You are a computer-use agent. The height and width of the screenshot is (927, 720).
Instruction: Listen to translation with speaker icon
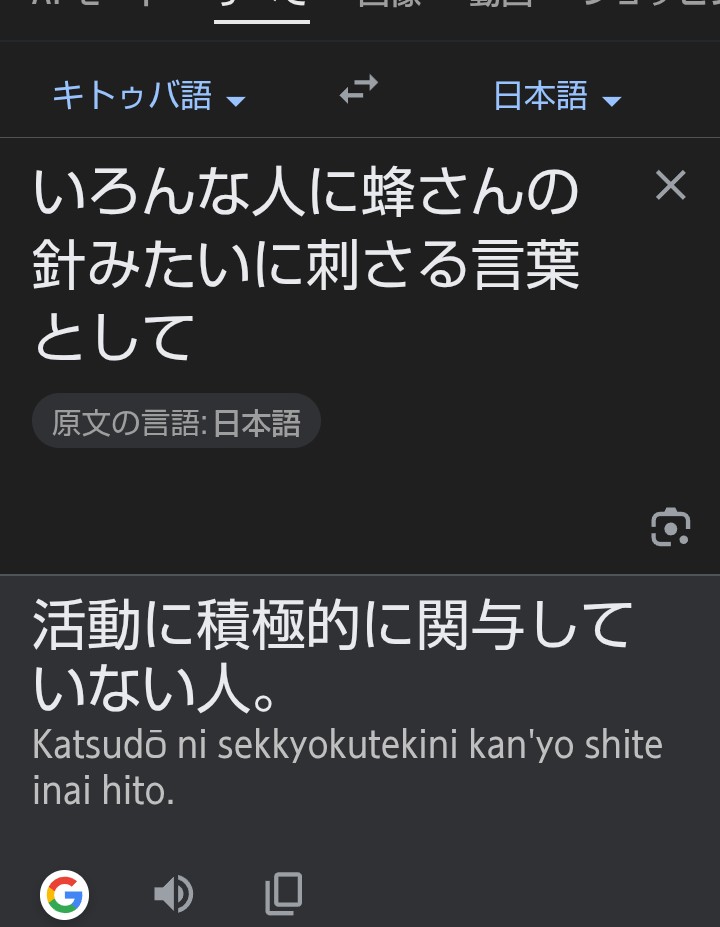(173, 894)
